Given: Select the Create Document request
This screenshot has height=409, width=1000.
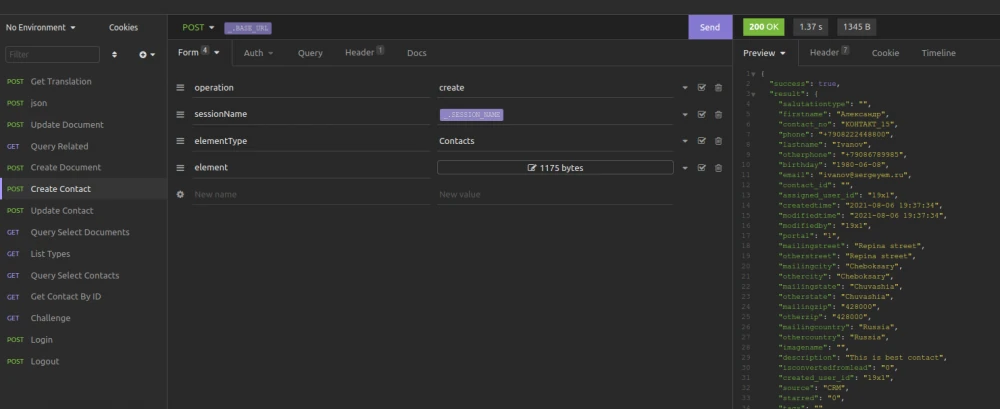Looking at the screenshot, I should pyautogui.click(x=84, y=167).
